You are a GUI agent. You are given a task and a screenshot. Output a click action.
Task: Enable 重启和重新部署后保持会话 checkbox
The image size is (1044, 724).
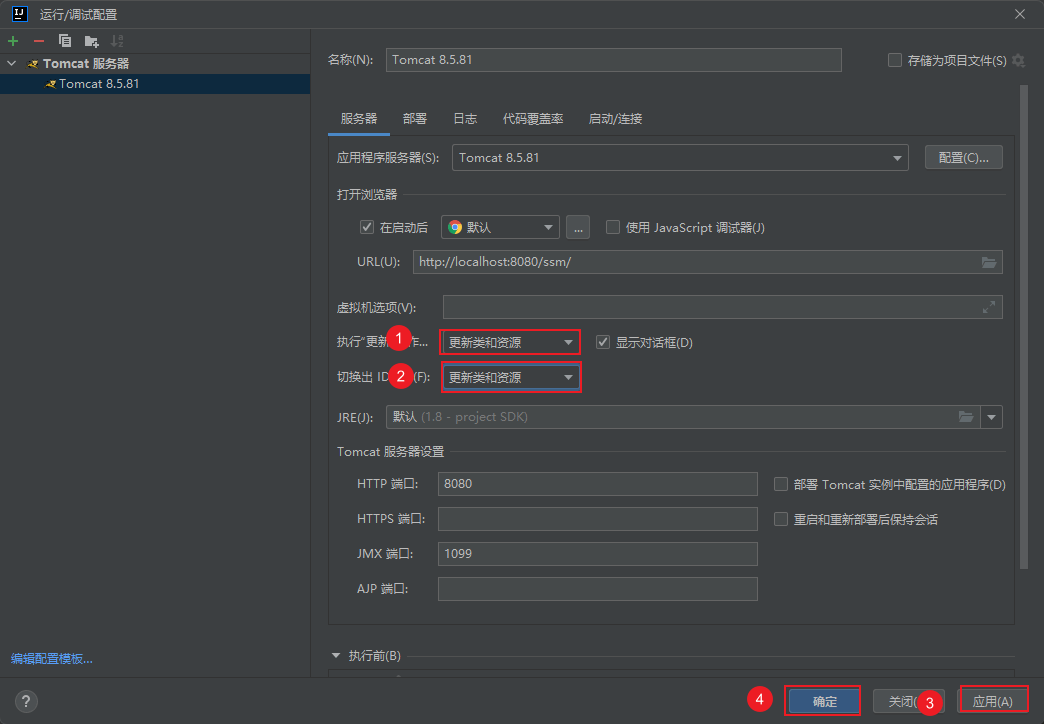(780, 519)
